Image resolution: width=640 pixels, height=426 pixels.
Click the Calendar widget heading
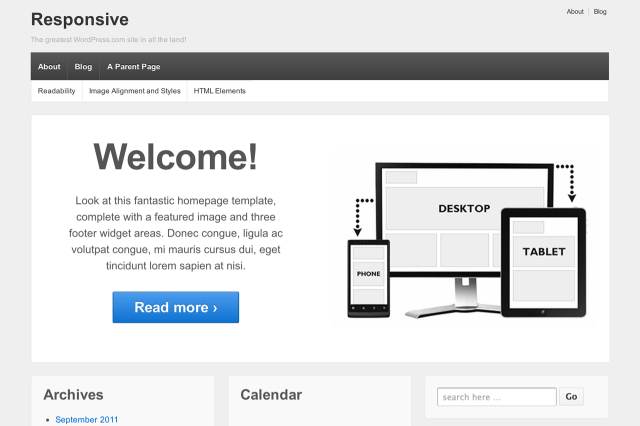coord(271,395)
